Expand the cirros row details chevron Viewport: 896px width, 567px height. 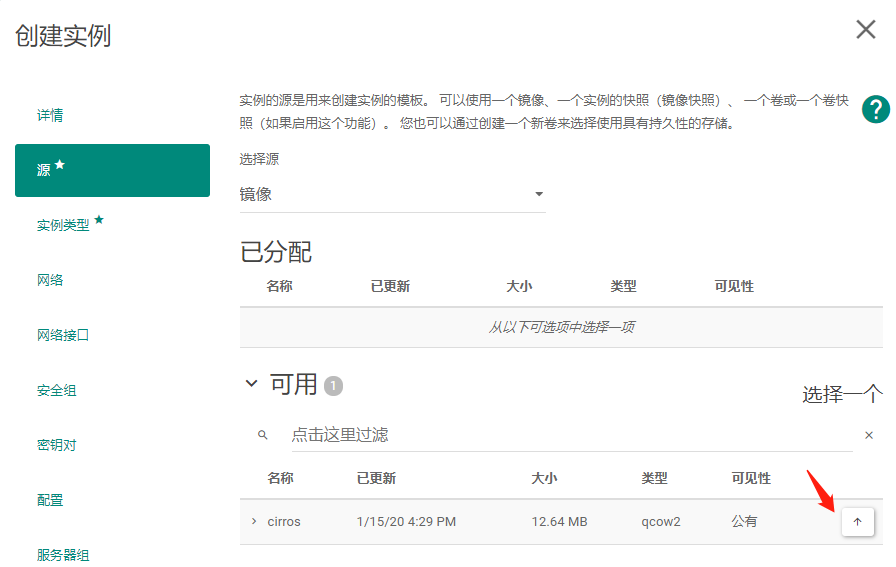(254, 521)
